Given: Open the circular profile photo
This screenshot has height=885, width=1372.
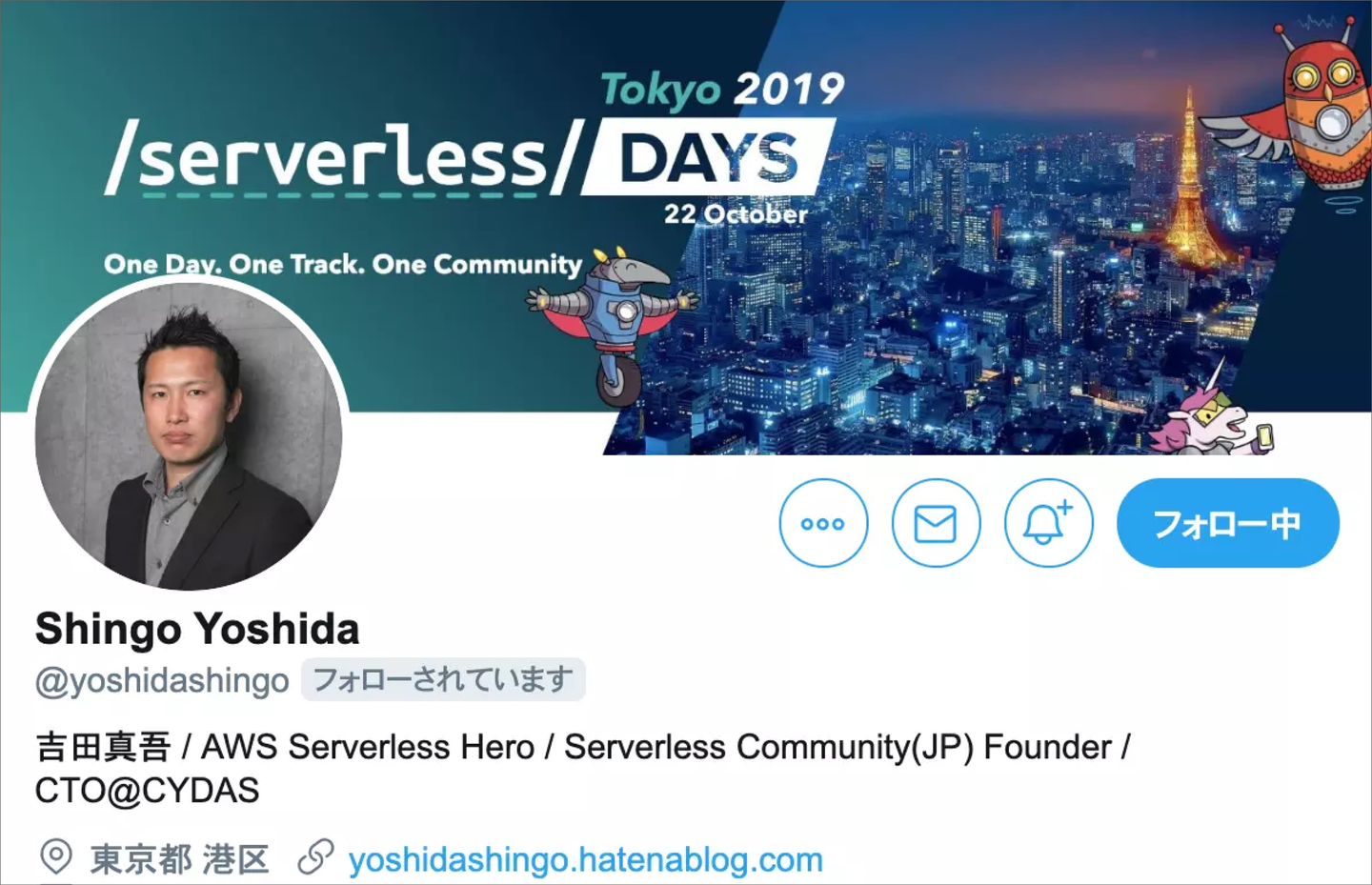Looking at the screenshot, I should pyautogui.click(x=189, y=435).
